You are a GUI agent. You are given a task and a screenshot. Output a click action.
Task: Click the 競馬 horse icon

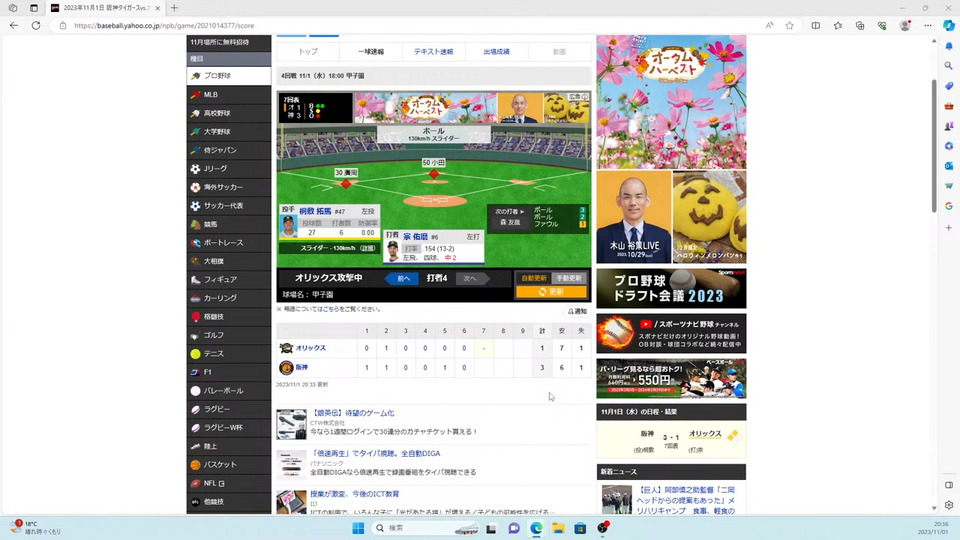195,224
